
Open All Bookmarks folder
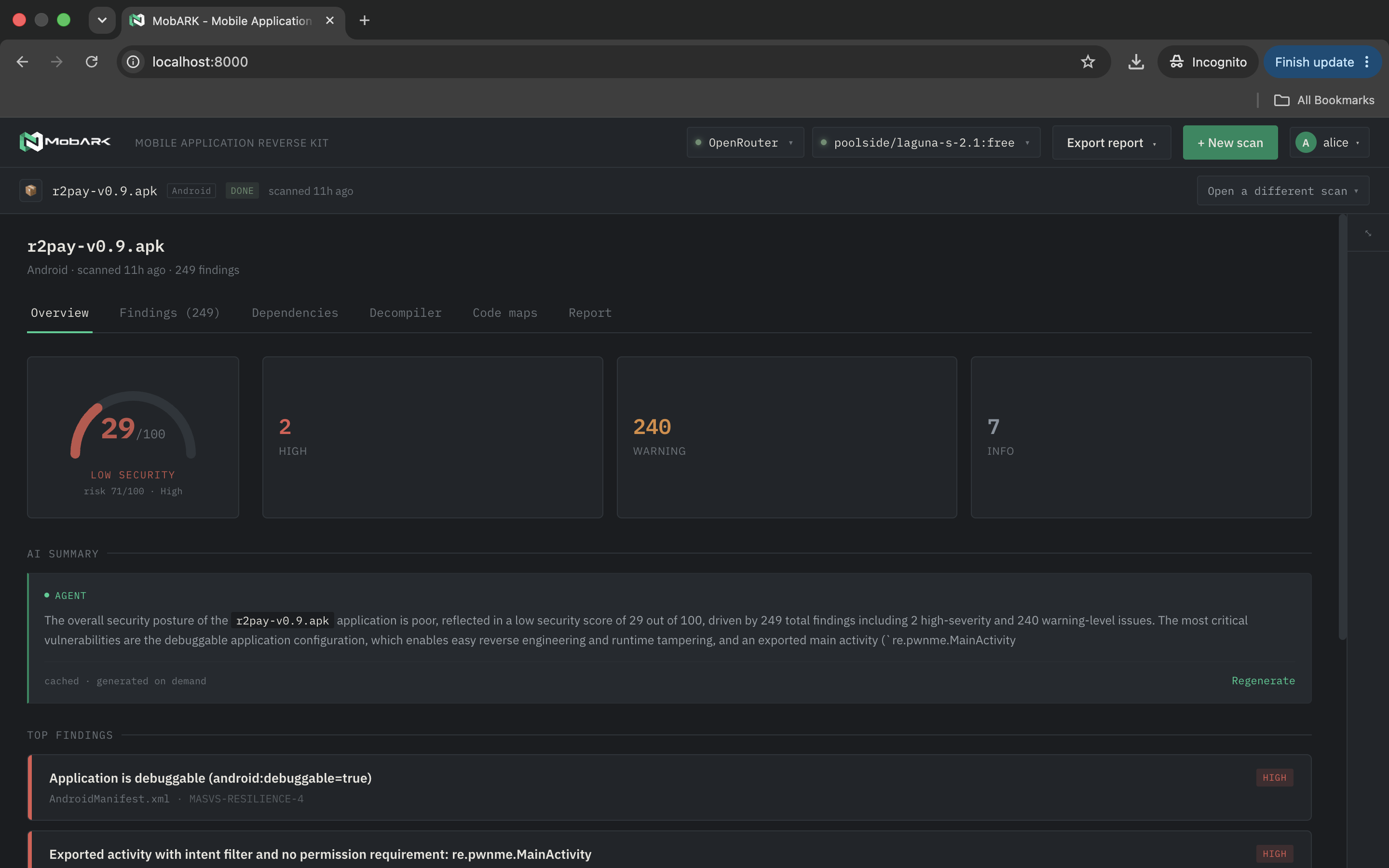1323,100
